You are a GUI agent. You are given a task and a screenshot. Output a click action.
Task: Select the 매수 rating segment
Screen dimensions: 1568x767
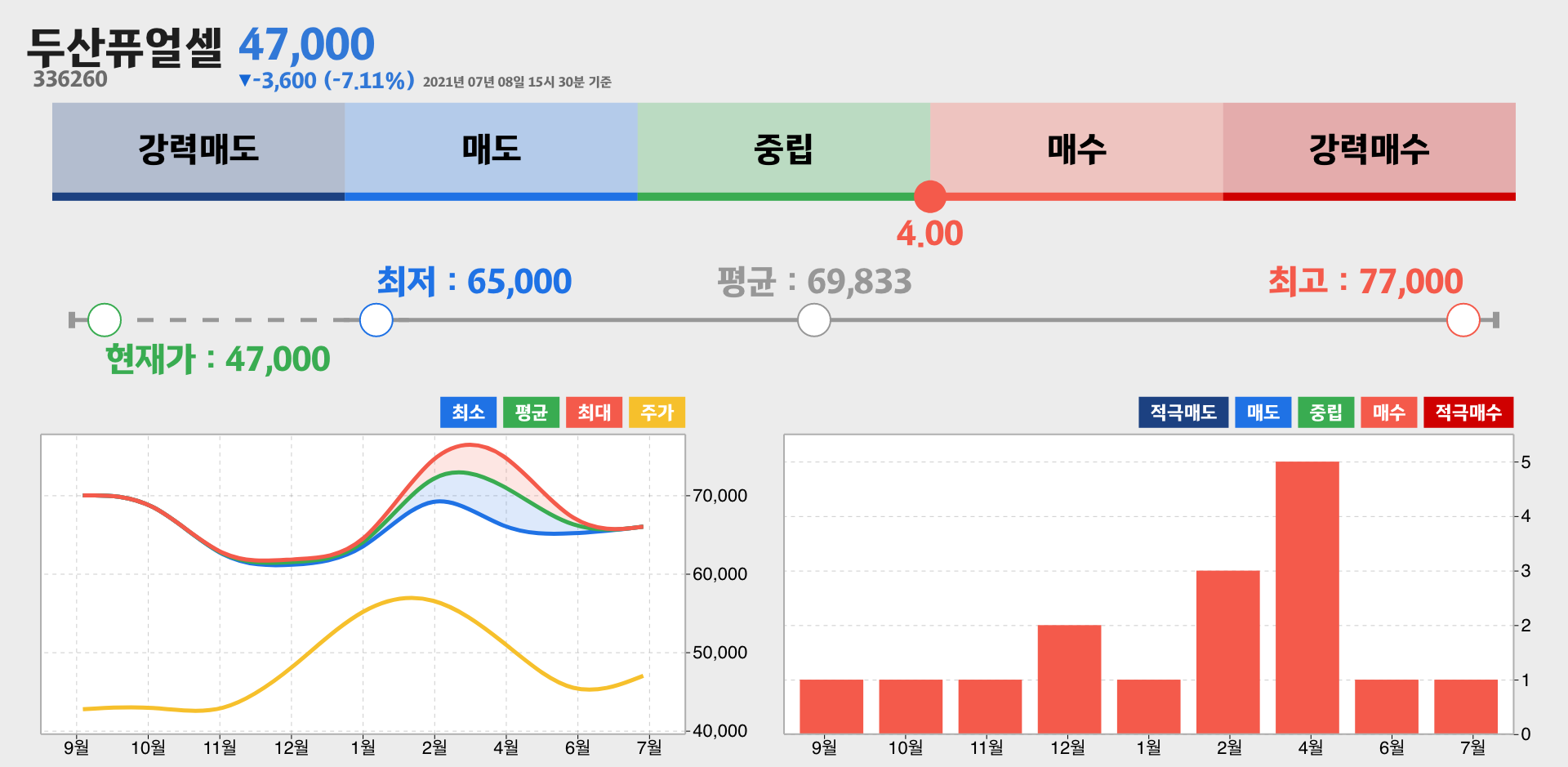(1076, 151)
